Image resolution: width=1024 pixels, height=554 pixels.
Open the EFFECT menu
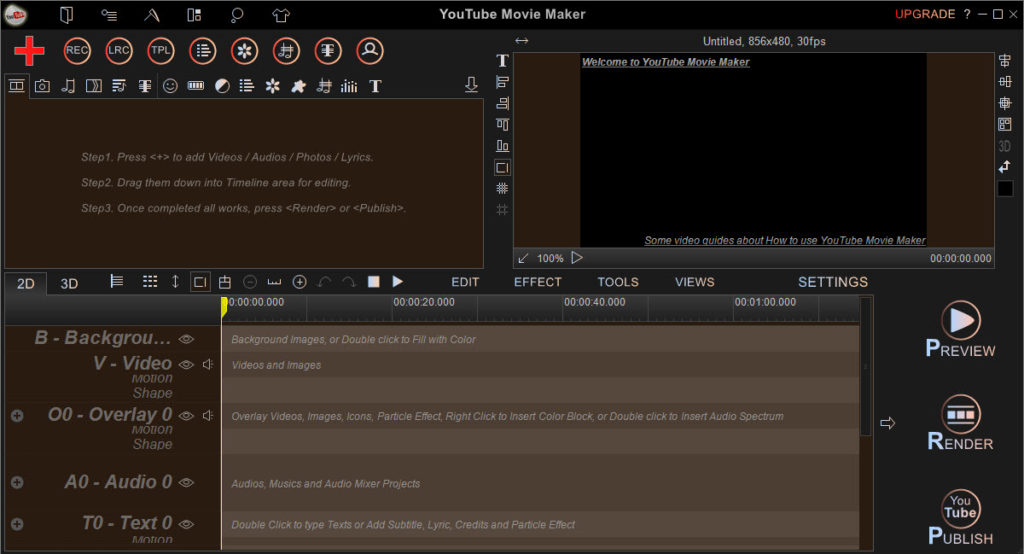coord(537,282)
